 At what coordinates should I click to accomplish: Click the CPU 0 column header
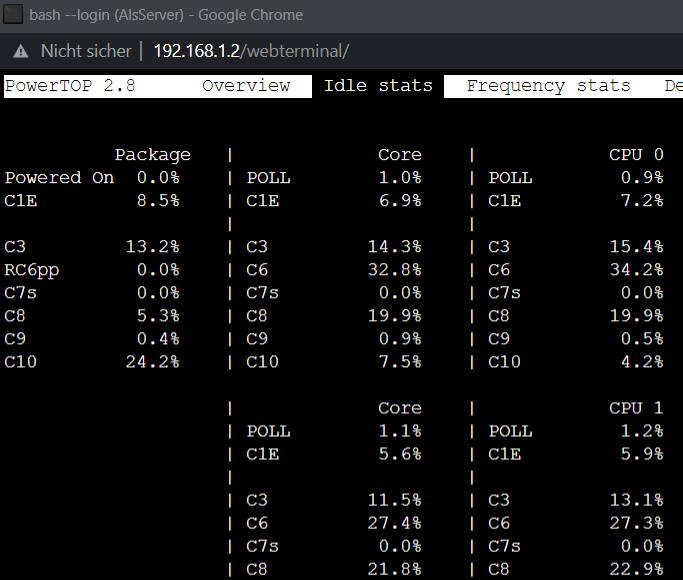pos(636,155)
